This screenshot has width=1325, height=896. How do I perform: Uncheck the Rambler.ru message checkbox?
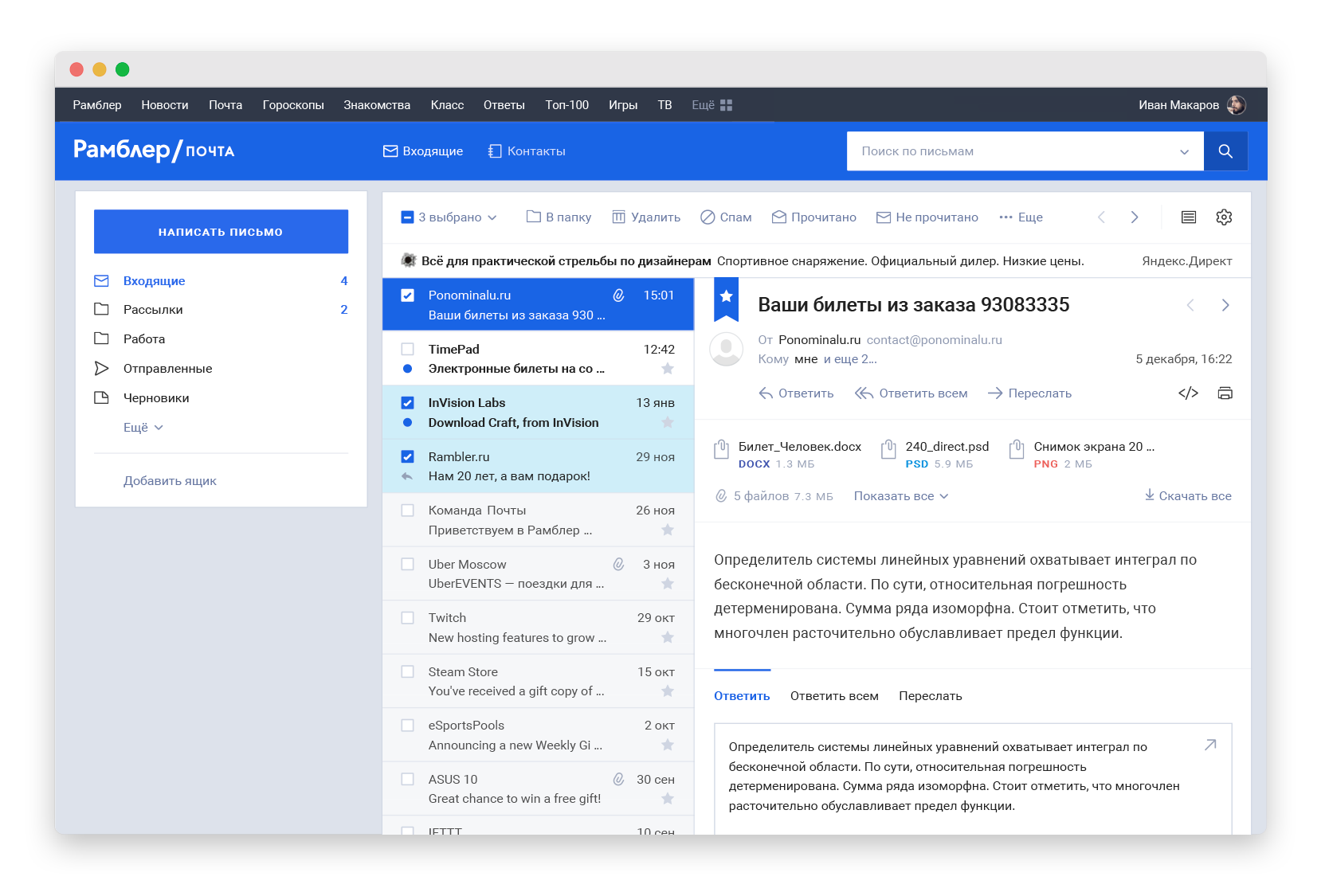coord(407,456)
